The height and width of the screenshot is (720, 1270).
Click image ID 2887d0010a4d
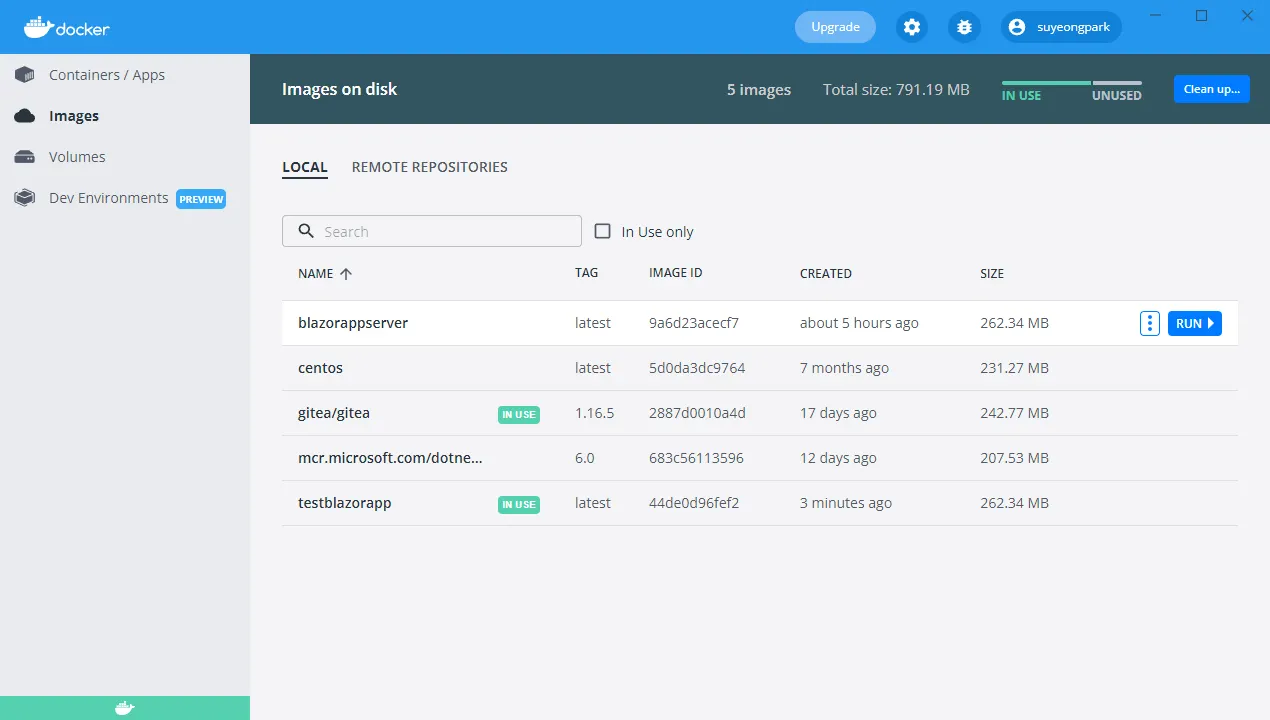click(x=697, y=413)
